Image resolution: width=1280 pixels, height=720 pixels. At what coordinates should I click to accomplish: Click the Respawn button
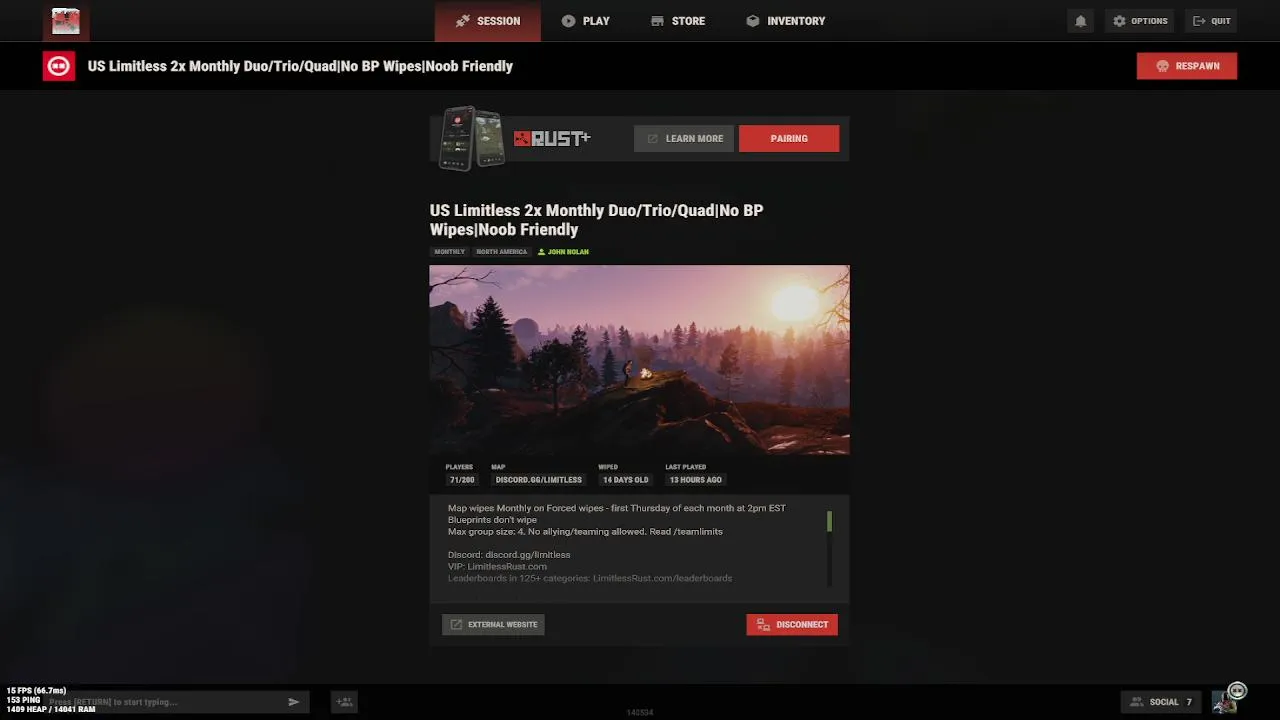click(1187, 66)
